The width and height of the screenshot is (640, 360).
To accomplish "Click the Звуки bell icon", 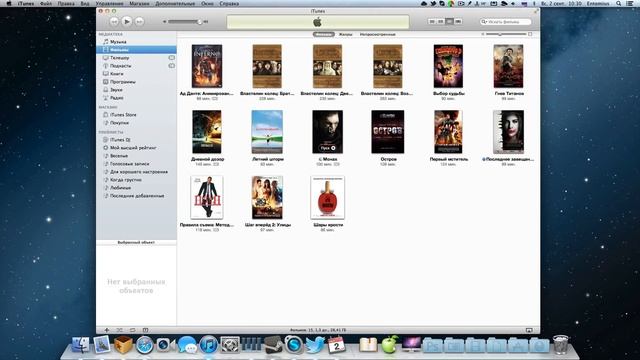I will pos(106,90).
